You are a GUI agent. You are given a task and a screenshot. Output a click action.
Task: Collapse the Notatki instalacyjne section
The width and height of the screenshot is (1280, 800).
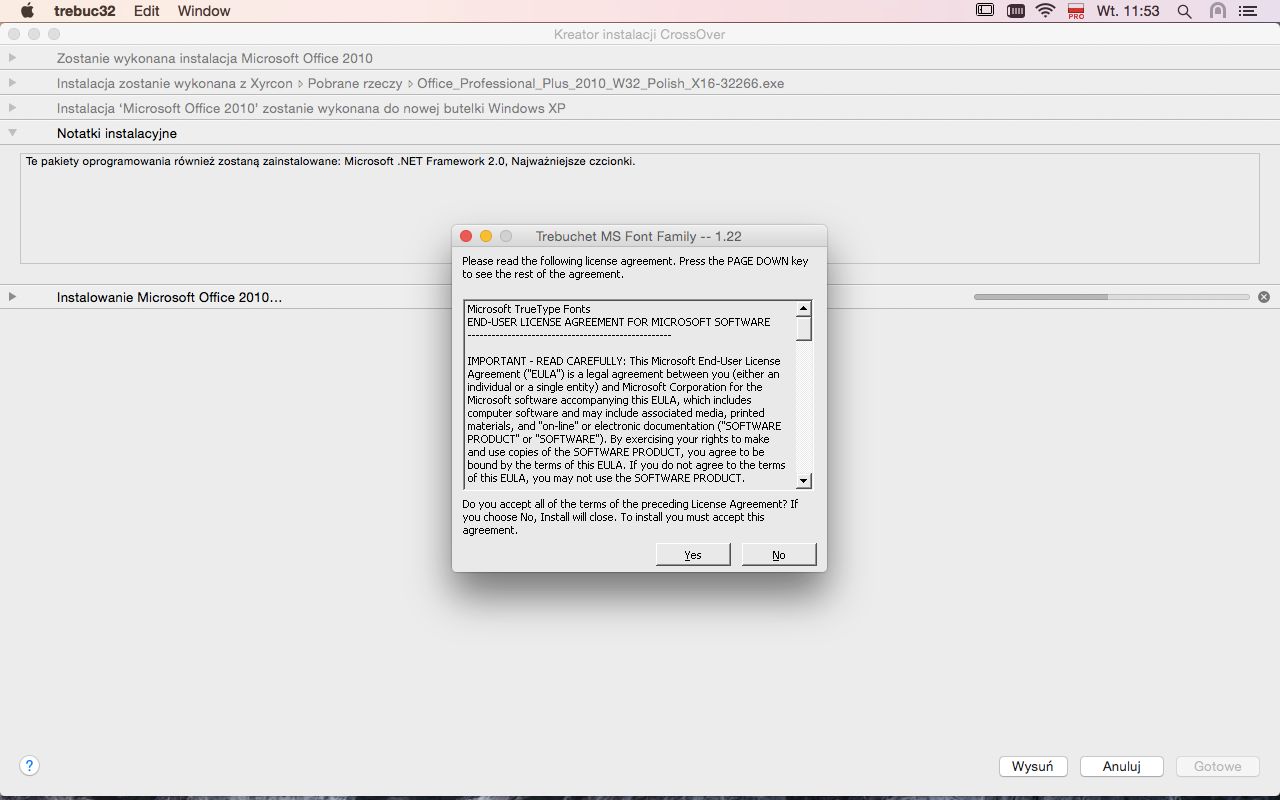tap(12, 133)
